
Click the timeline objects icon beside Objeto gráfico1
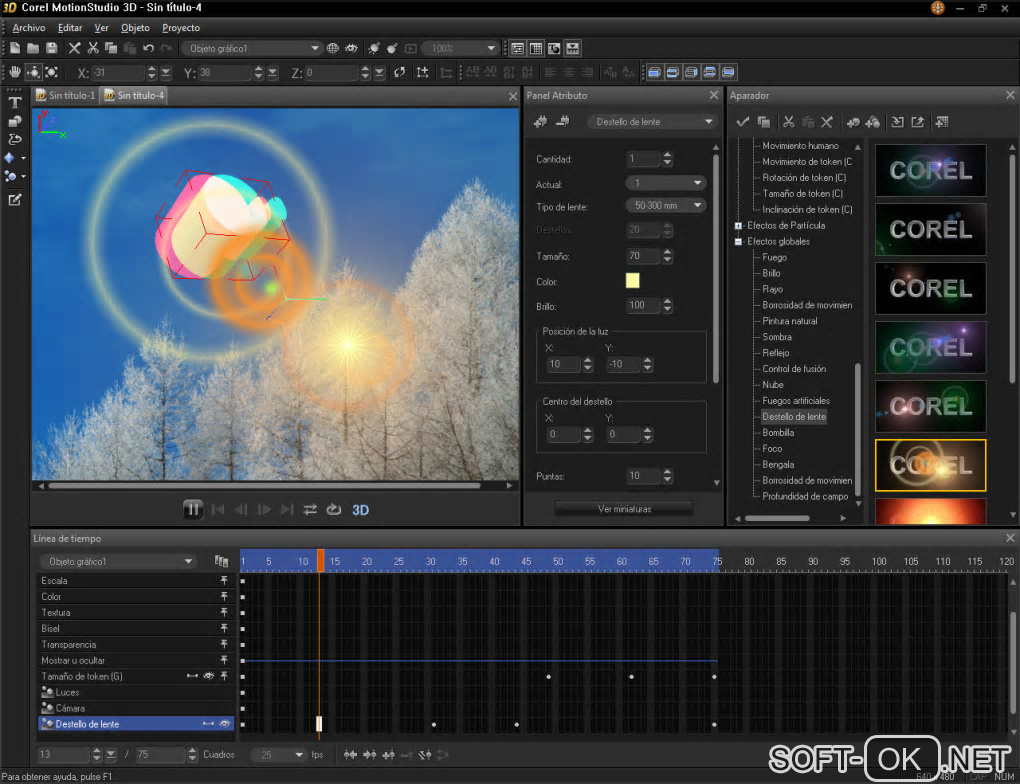[221, 561]
